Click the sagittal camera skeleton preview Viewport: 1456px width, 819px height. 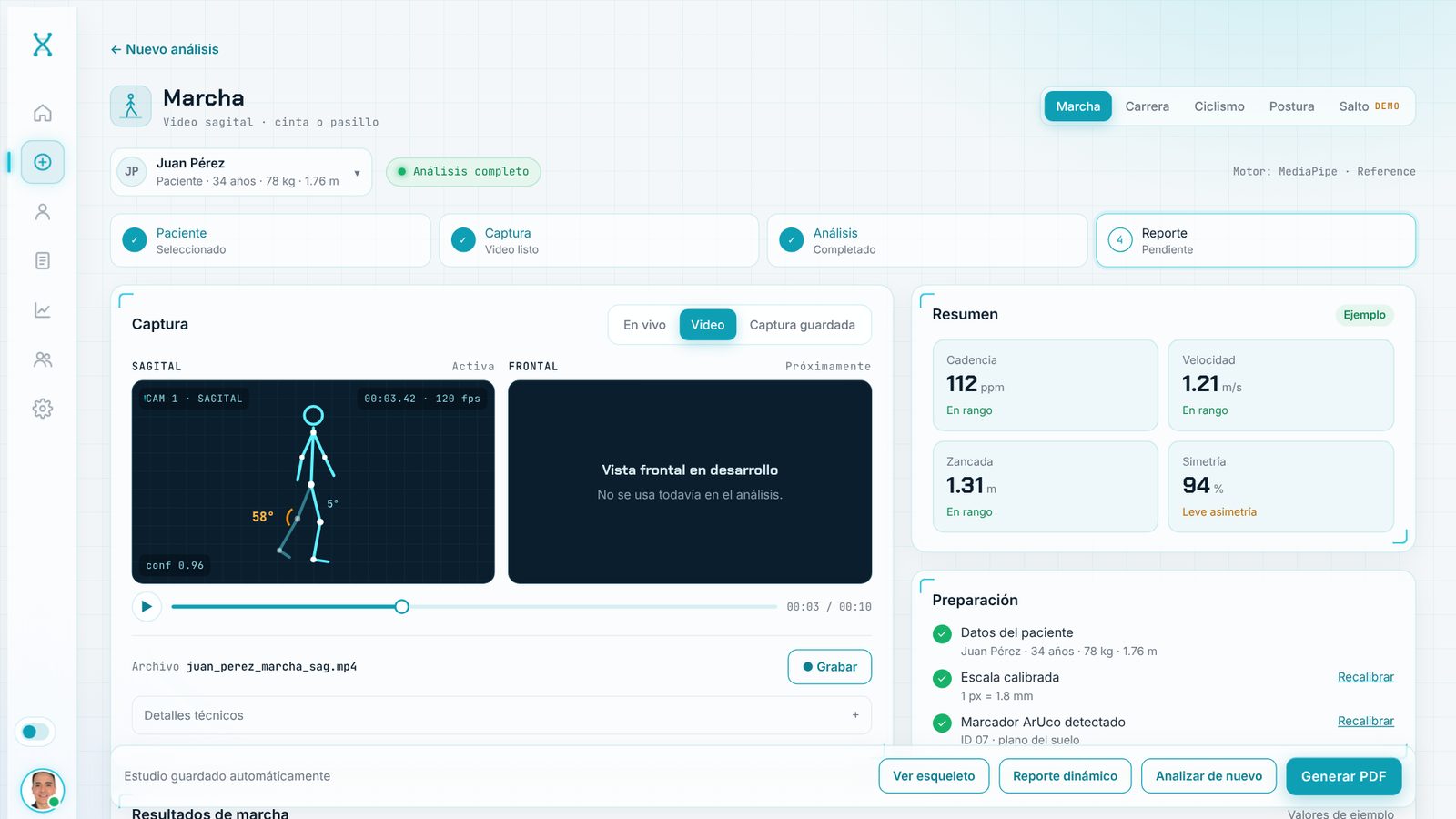313,482
